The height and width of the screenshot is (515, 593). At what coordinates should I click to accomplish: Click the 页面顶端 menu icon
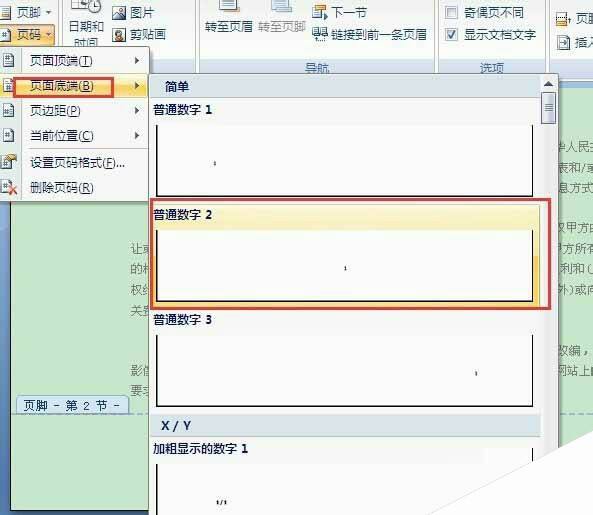8,60
